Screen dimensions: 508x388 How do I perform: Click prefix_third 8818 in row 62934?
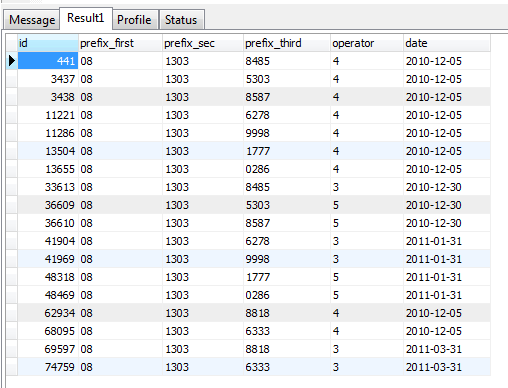pyautogui.click(x=287, y=313)
